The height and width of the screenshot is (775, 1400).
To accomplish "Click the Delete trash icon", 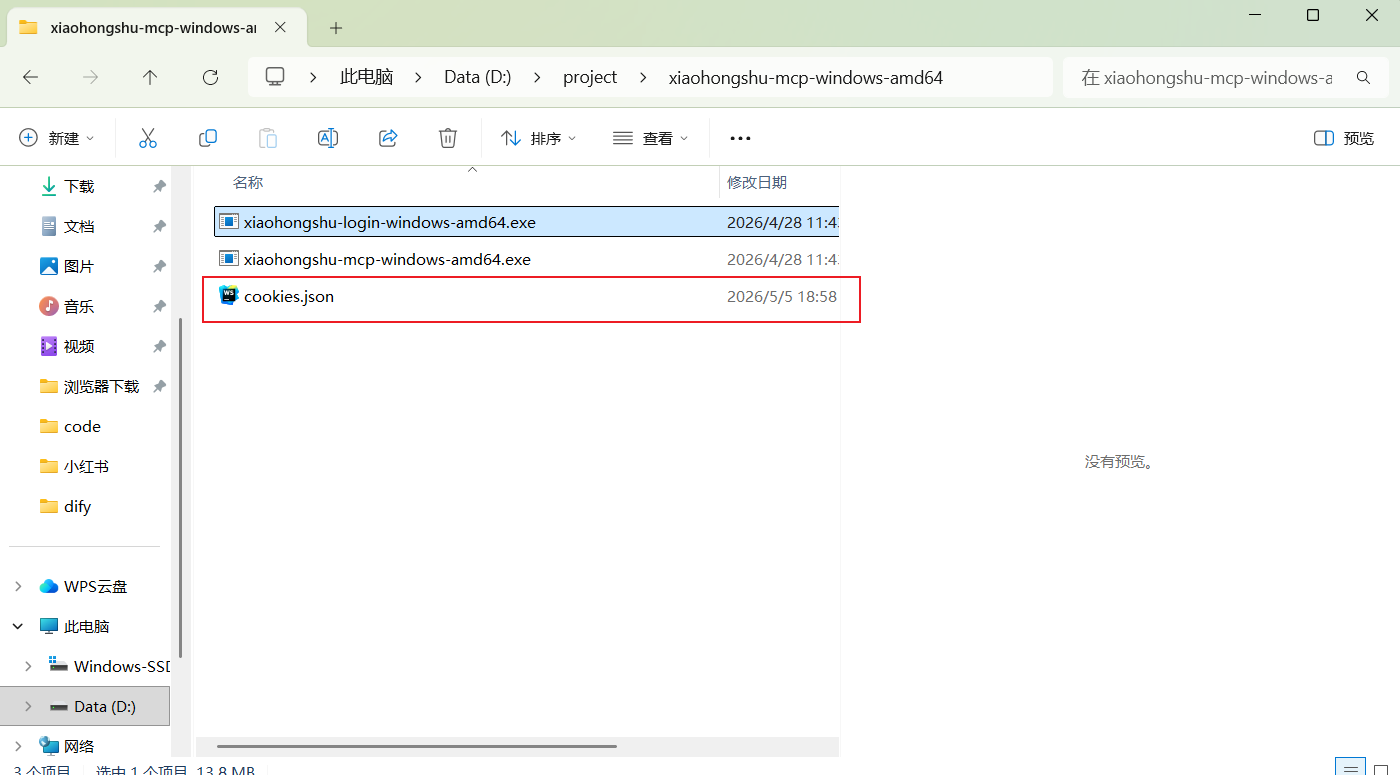I will tap(448, 138).
